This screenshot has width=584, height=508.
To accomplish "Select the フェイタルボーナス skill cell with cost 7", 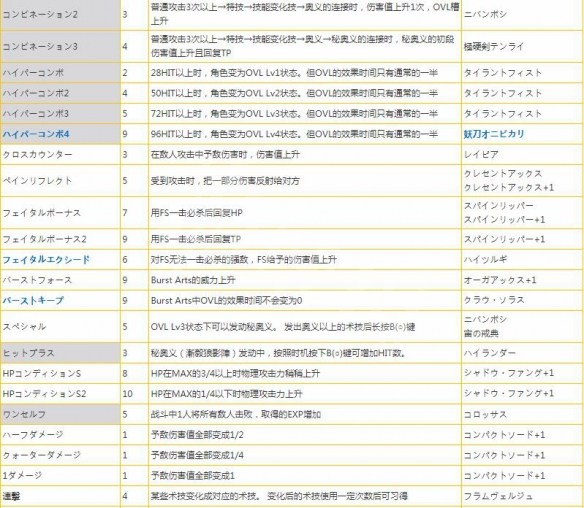I will pos(60,213).
